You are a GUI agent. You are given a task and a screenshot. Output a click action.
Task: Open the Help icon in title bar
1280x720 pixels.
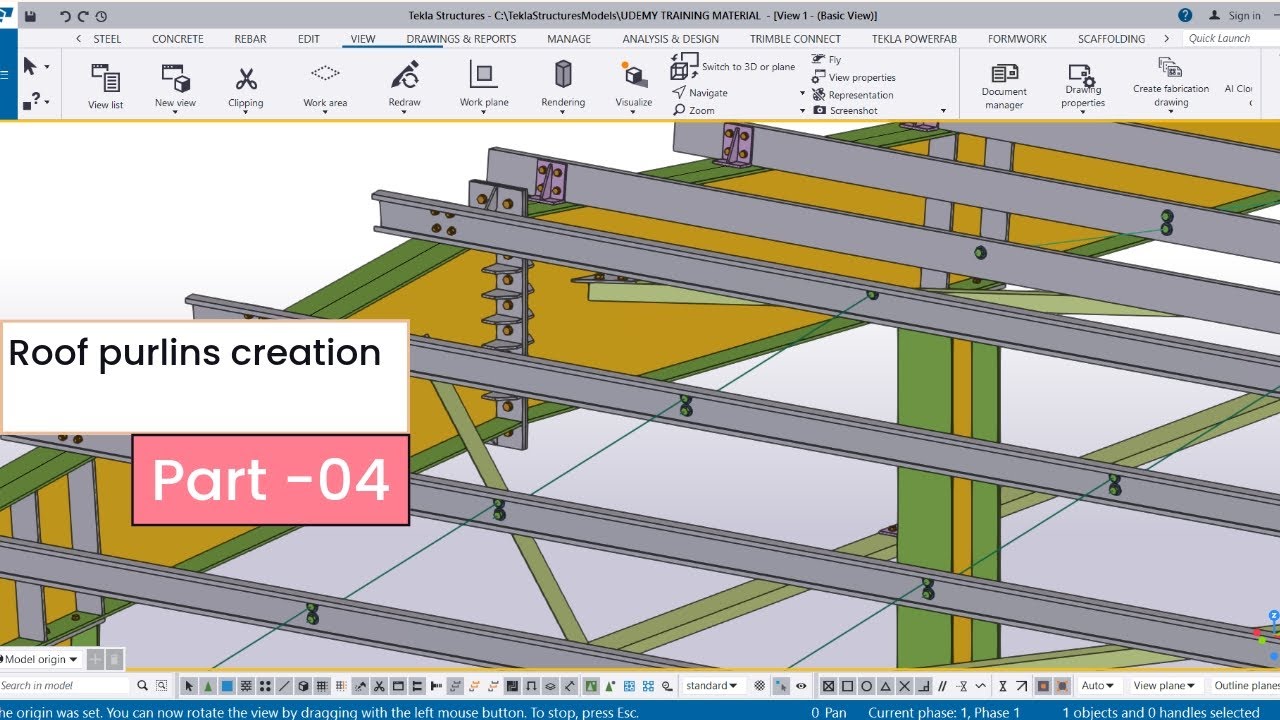pyautogui.click(x=1185, y=15)
